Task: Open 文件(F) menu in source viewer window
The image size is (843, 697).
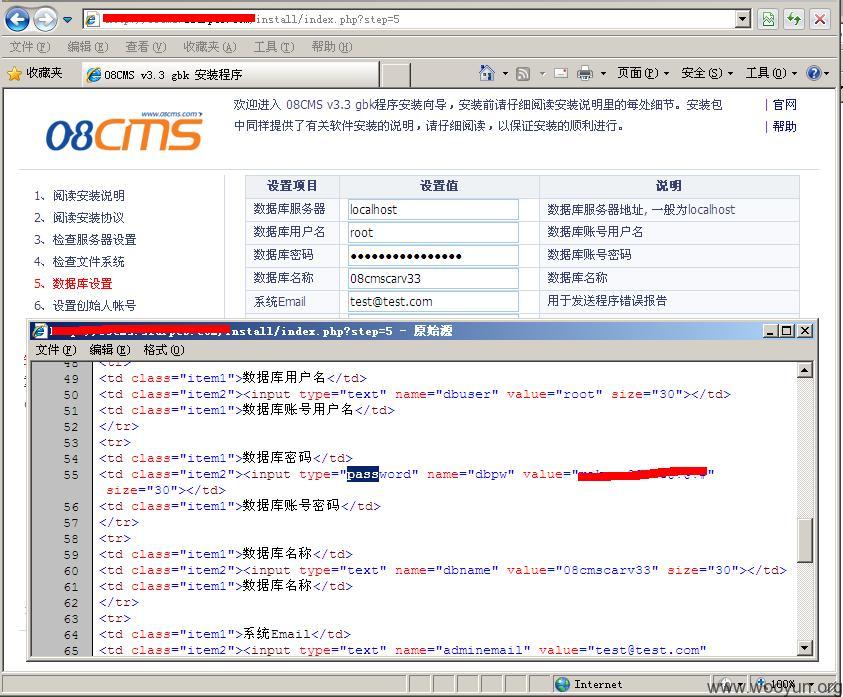Action: coord(56,350)
